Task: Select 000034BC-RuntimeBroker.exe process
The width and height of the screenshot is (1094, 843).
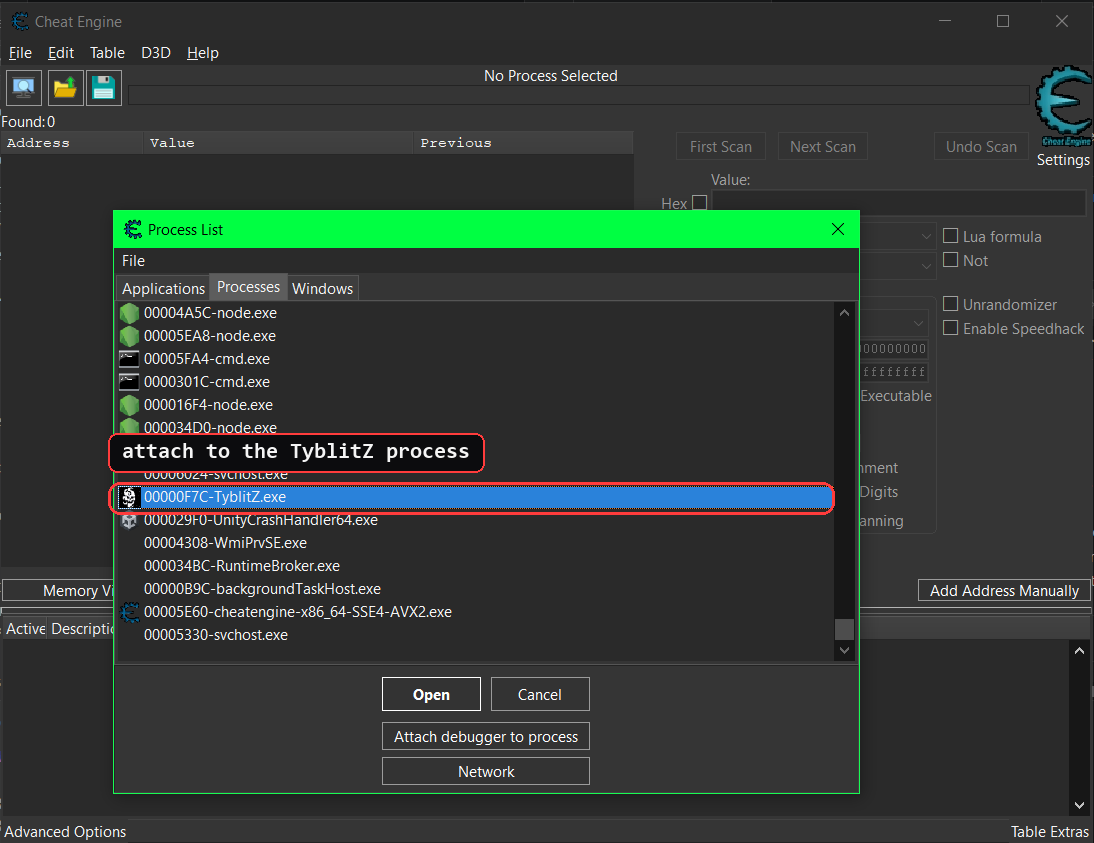Action: pyautogui.click(x=475, y=566)
